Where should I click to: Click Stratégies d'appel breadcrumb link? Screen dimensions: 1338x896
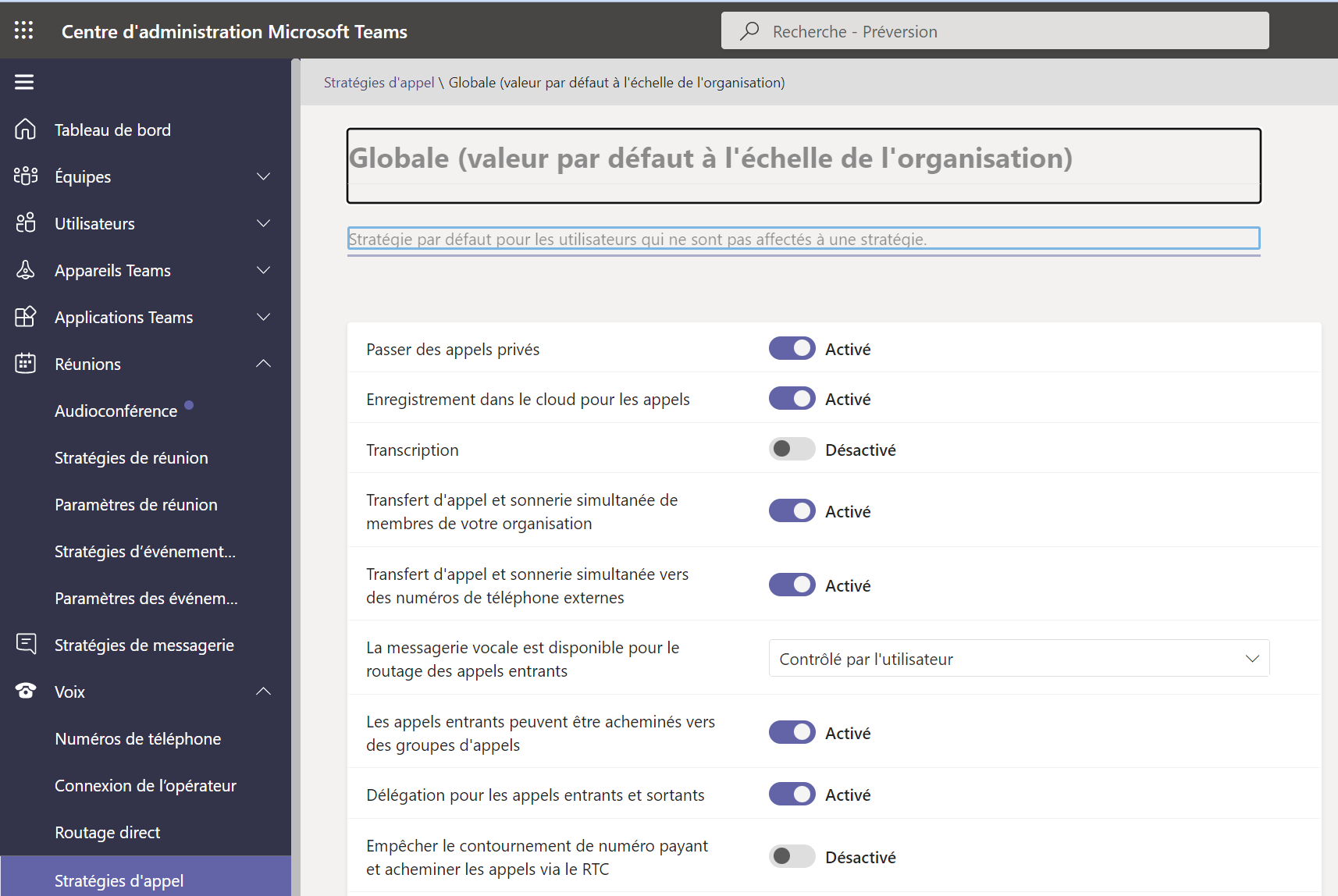(x=379, y=83)
